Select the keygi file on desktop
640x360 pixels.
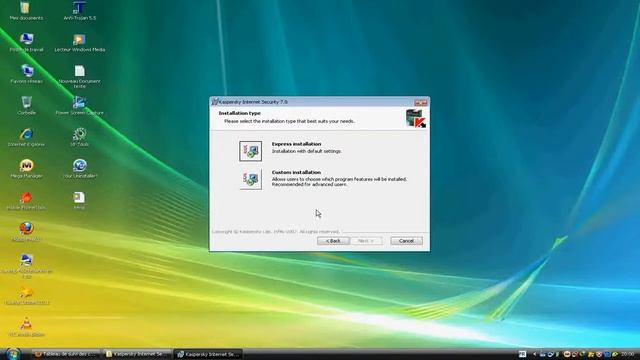(x=79, y=200)
